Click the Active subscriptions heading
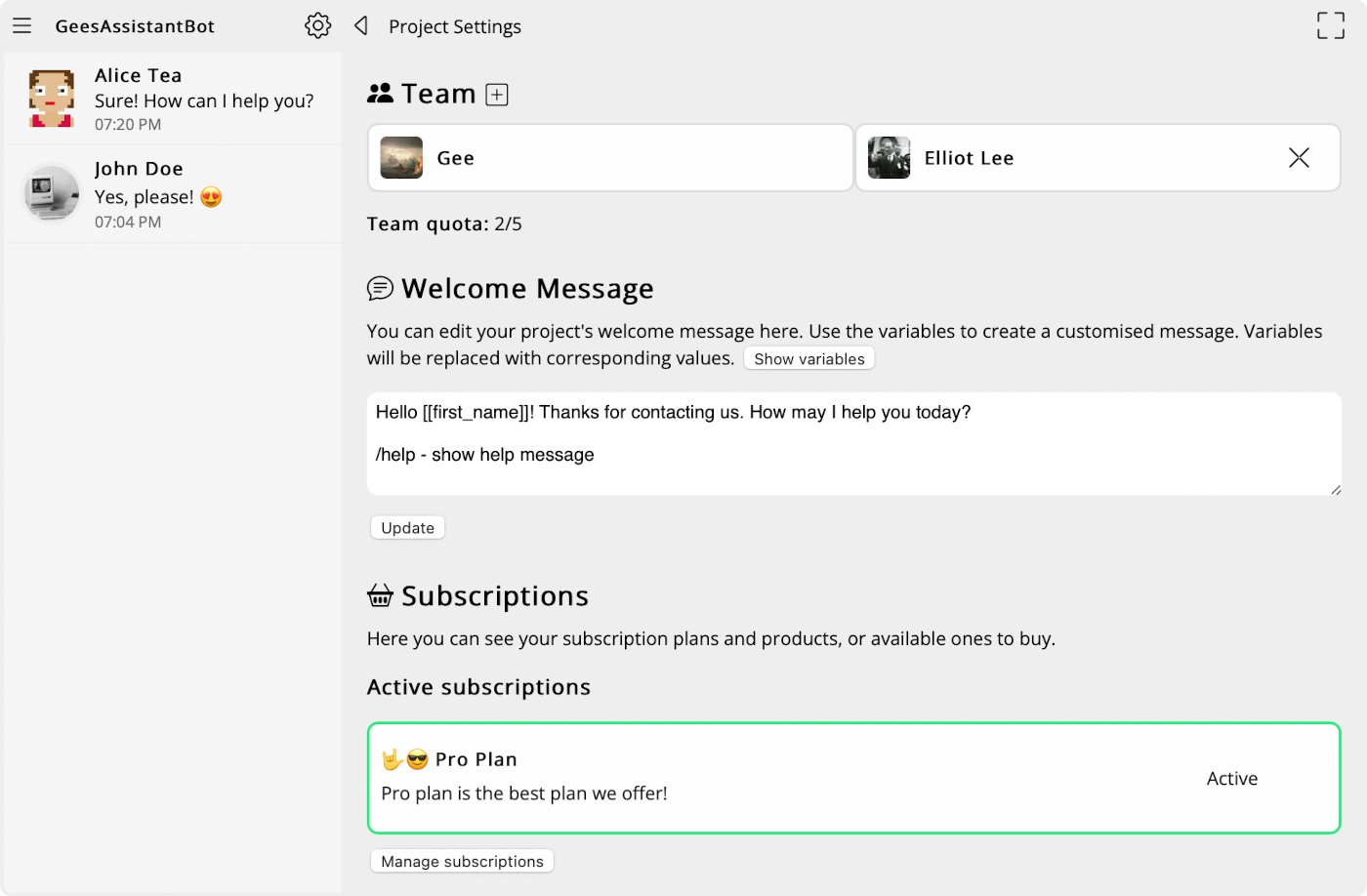This screenshot has width=1367, height=896. [x=478, y=687]
